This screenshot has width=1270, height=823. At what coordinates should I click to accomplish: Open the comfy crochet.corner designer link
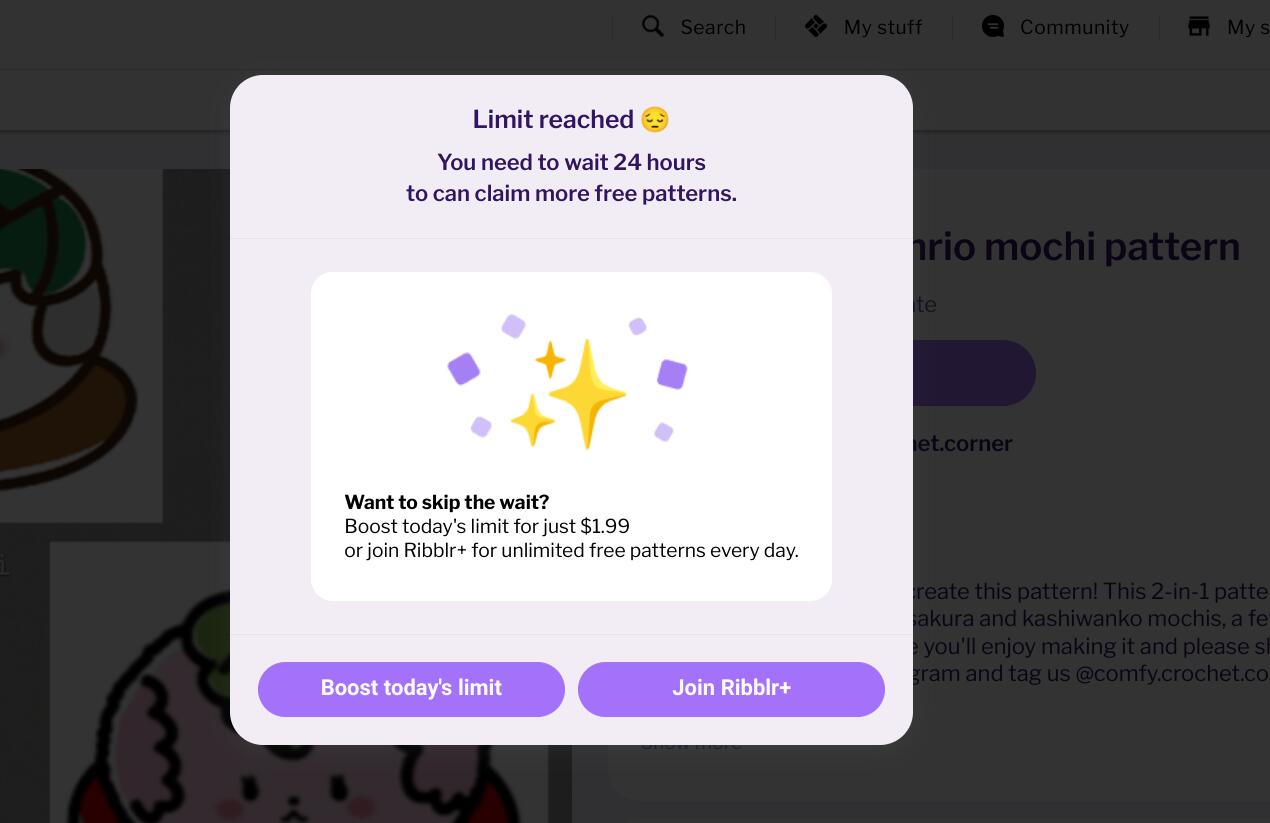coord(963,443)
